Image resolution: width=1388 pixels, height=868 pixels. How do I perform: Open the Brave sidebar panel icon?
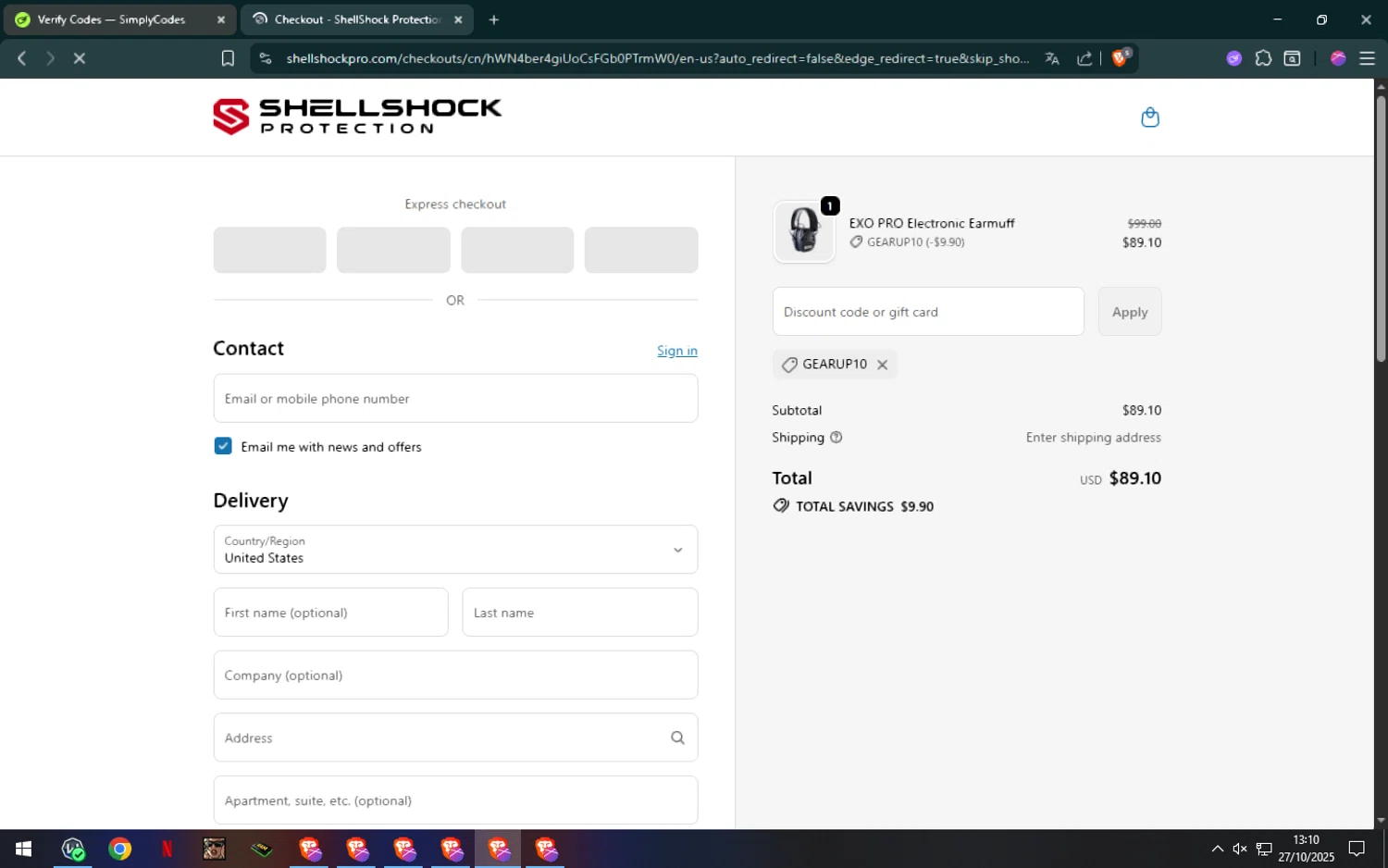point(1293,58)
